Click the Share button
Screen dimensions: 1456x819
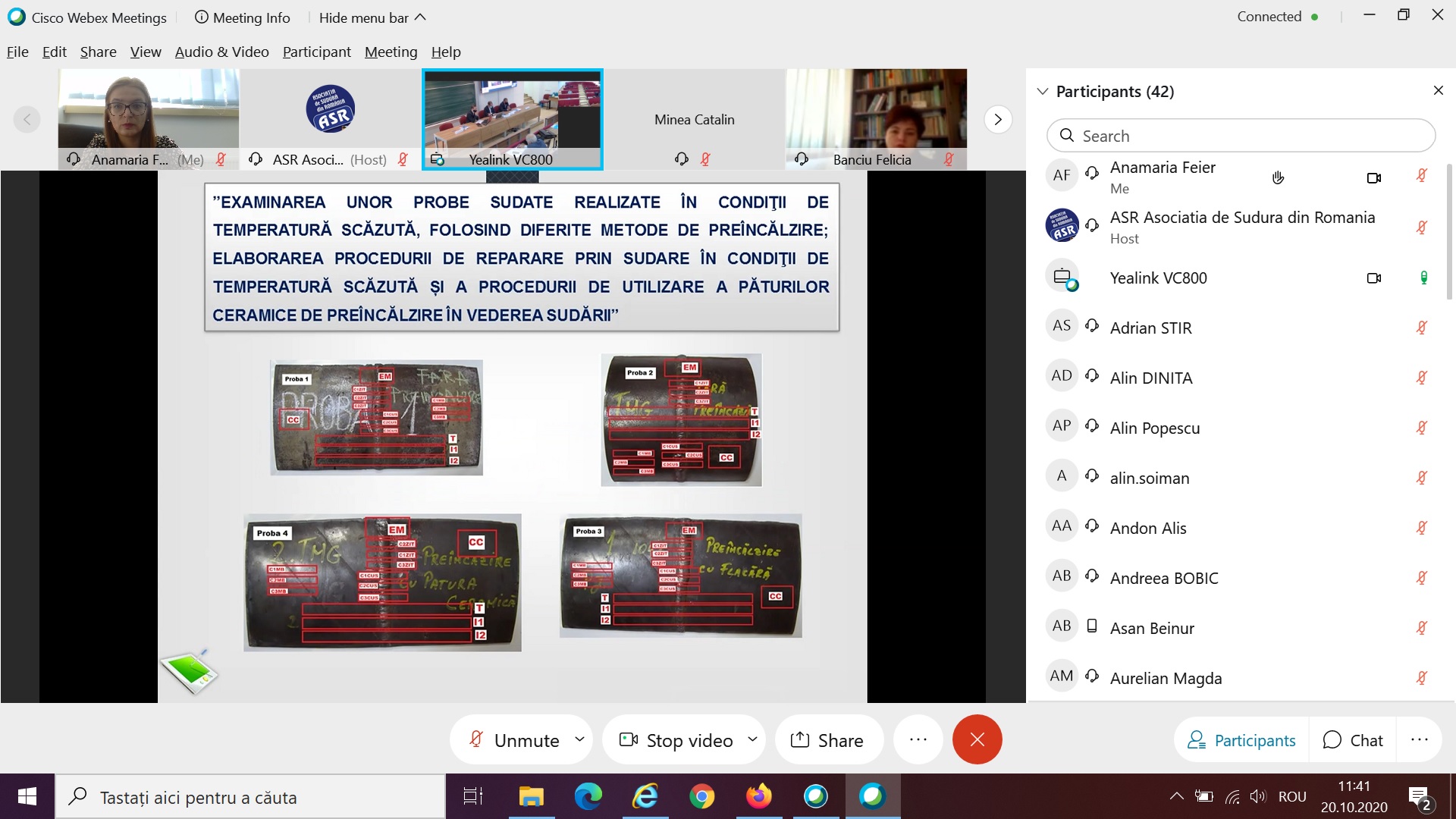(827, 740)
